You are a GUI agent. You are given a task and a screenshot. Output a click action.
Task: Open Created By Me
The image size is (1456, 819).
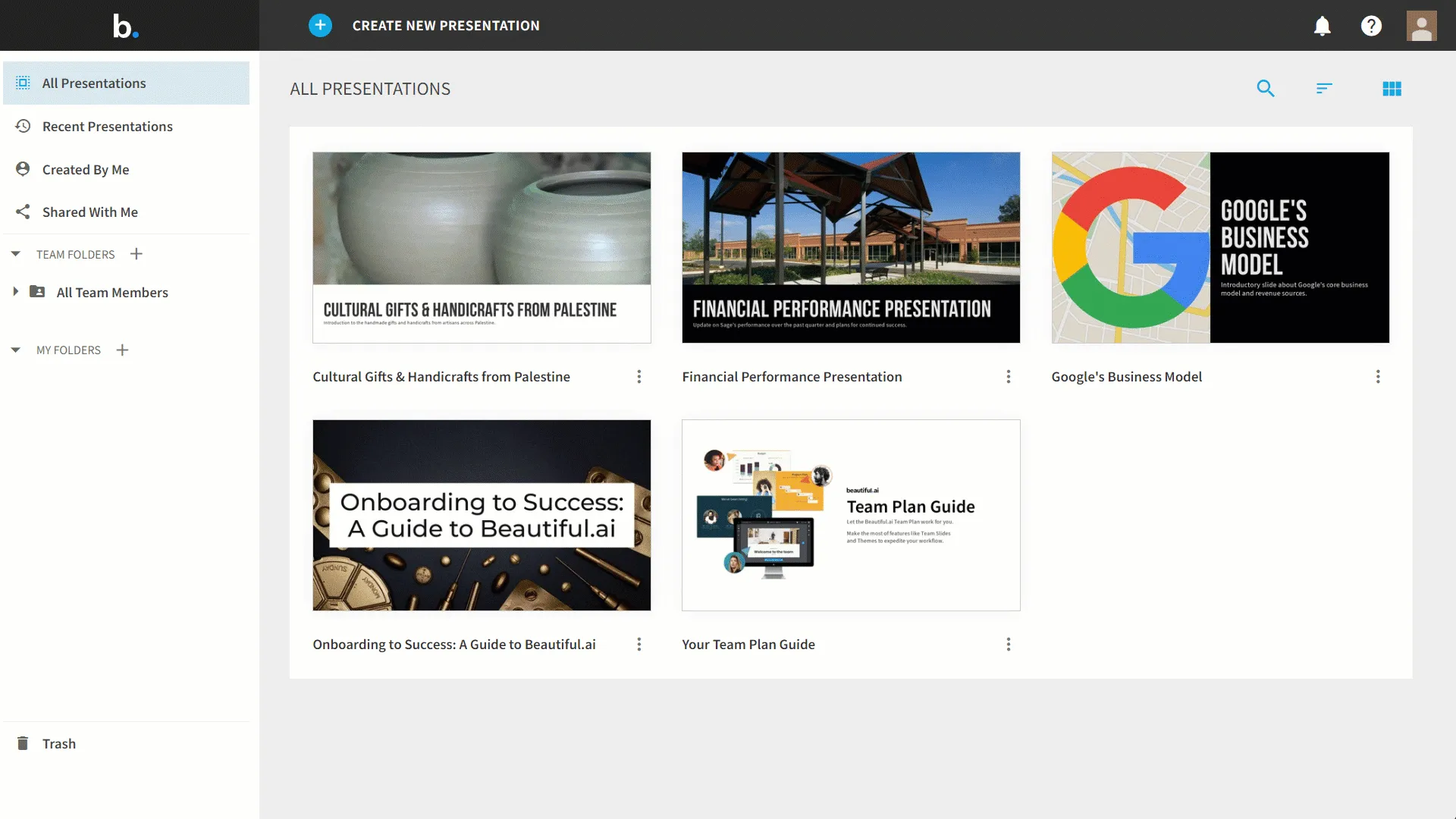[86, 170]
